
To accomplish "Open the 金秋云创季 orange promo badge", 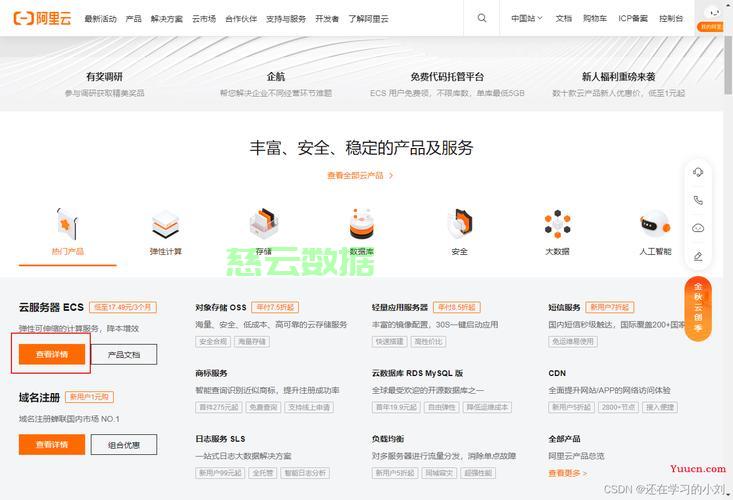I will point(698,308).
